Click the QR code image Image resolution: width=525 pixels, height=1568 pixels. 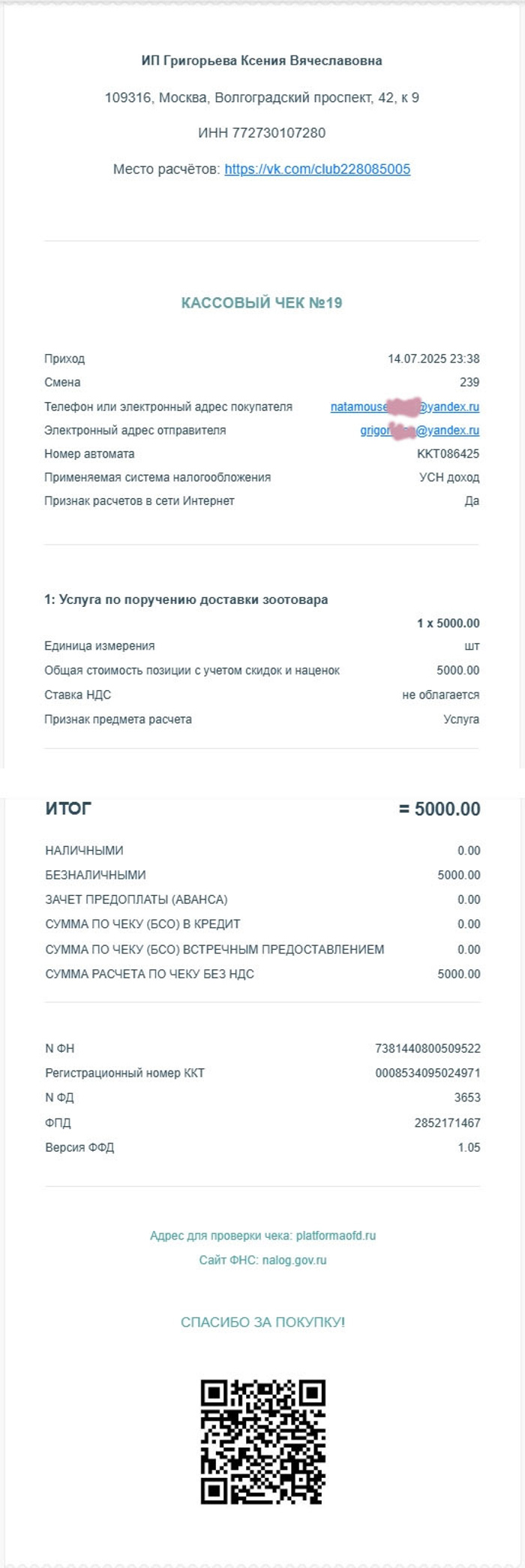pyautogui.click(x=262, y=1441)
